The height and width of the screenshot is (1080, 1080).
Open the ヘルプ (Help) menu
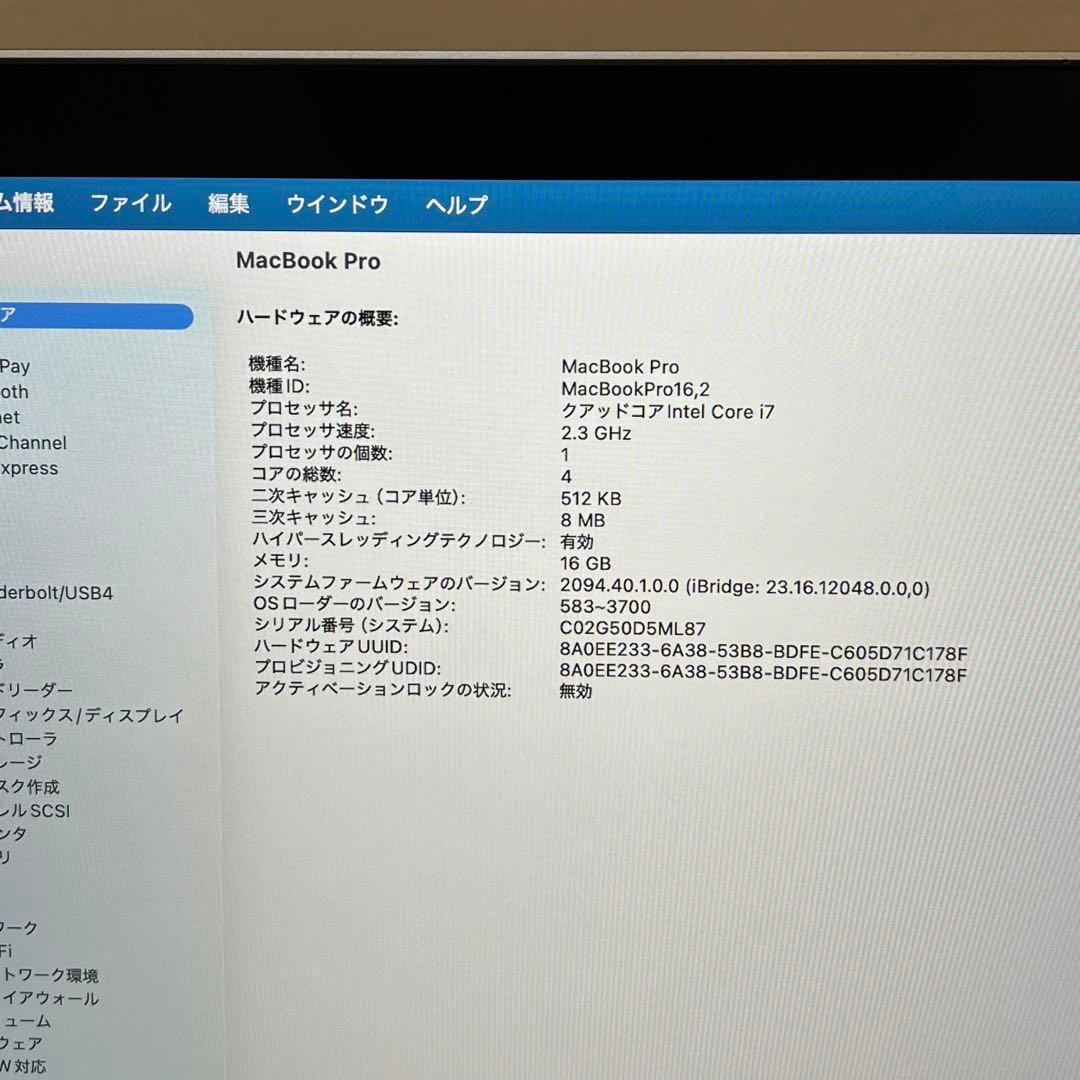[455, 204]
